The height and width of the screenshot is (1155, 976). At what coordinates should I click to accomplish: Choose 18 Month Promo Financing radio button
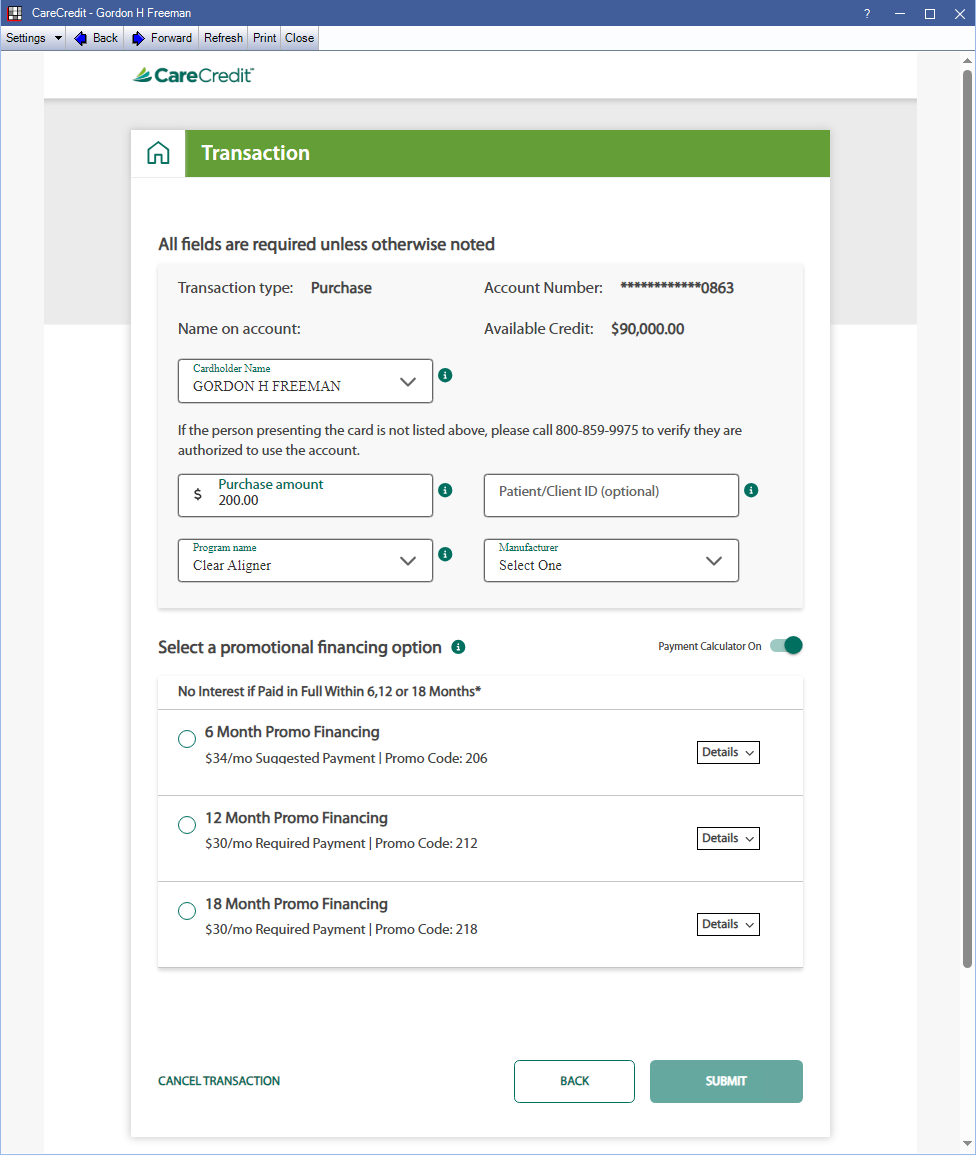187,911
